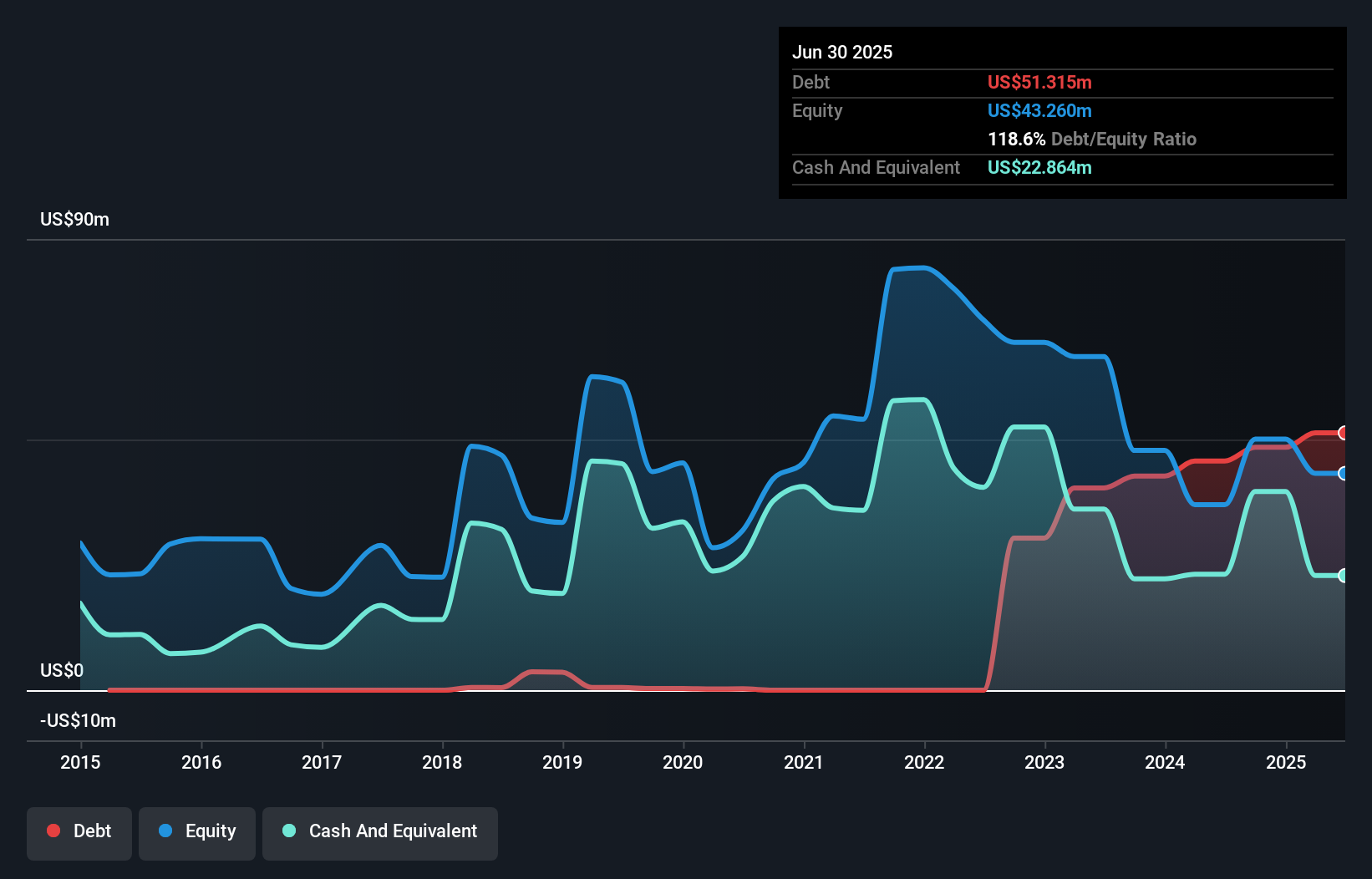Toggle the Equity series visibility in the legend
This screenshot has height=879, width=1372.
[x=196, y=831]
